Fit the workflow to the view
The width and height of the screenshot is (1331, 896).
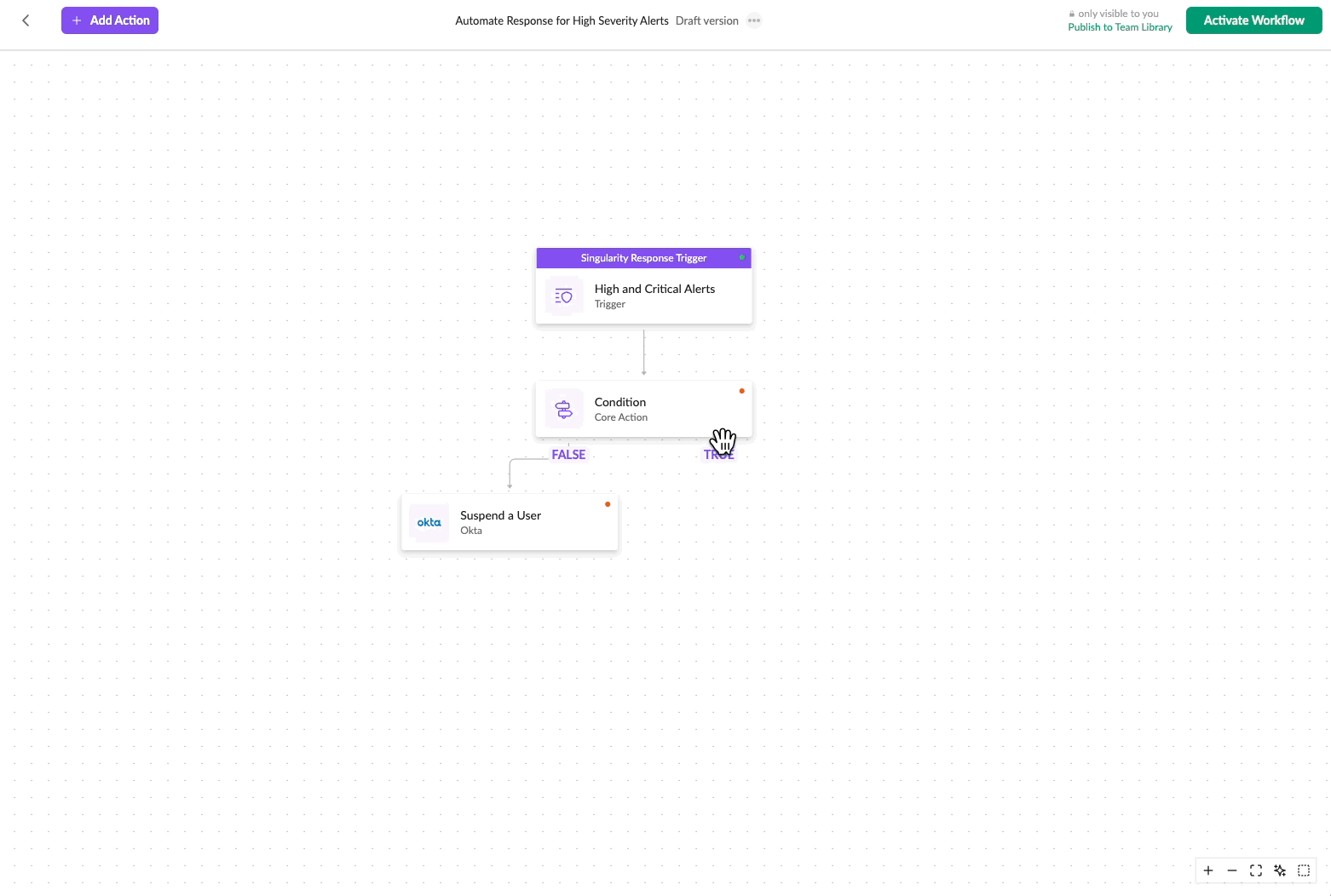point(1256,870)
